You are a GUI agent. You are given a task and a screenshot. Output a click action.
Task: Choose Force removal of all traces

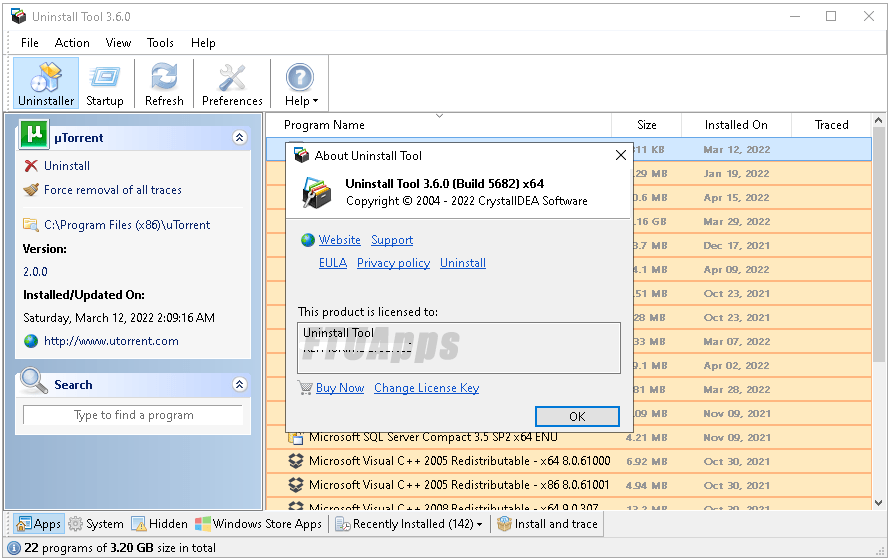click(113, 190)
